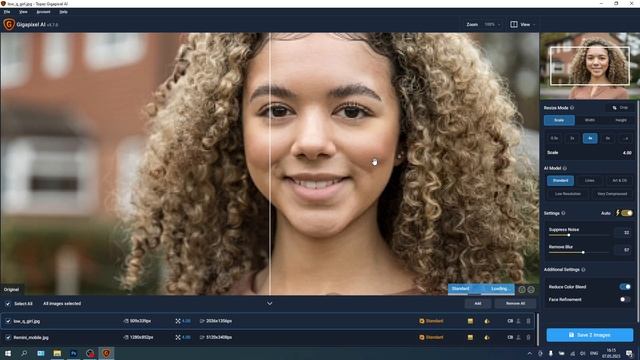Click the CB color bleed icon in low_q_girl.jpg row
Screen dimensions: 640x360
pyautogui.click(x=510, y=321)
